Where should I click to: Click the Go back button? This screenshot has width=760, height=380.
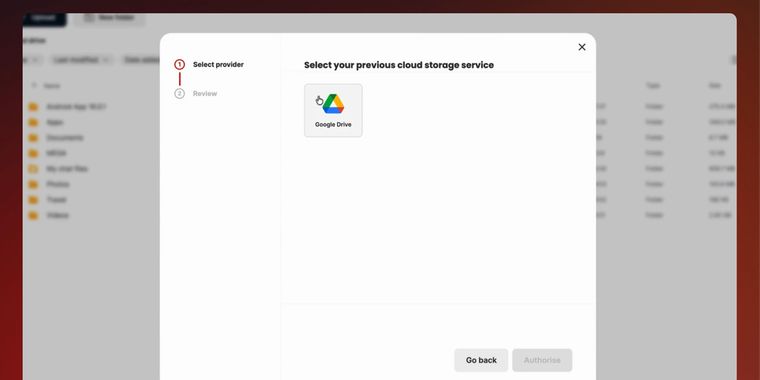point(481,360)
